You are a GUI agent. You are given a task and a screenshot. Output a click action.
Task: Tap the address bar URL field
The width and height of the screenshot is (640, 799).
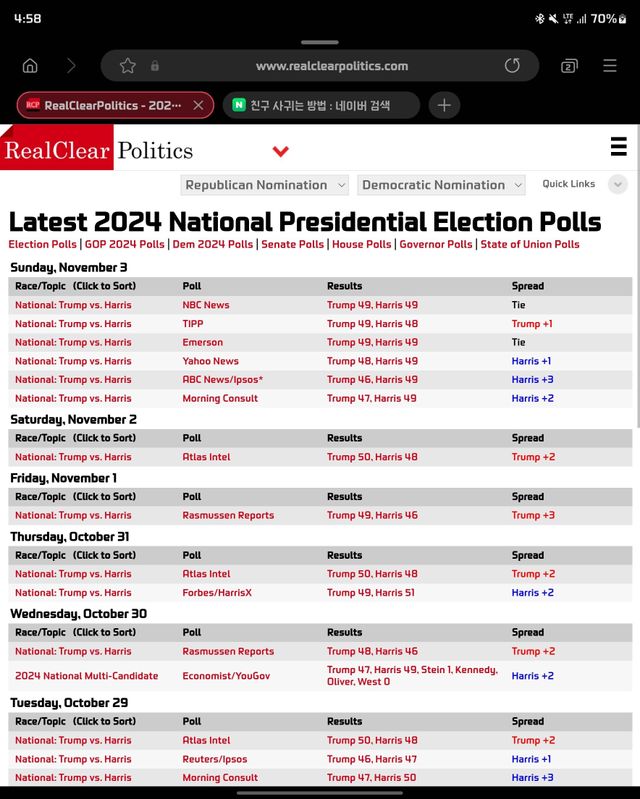point(331,66)
